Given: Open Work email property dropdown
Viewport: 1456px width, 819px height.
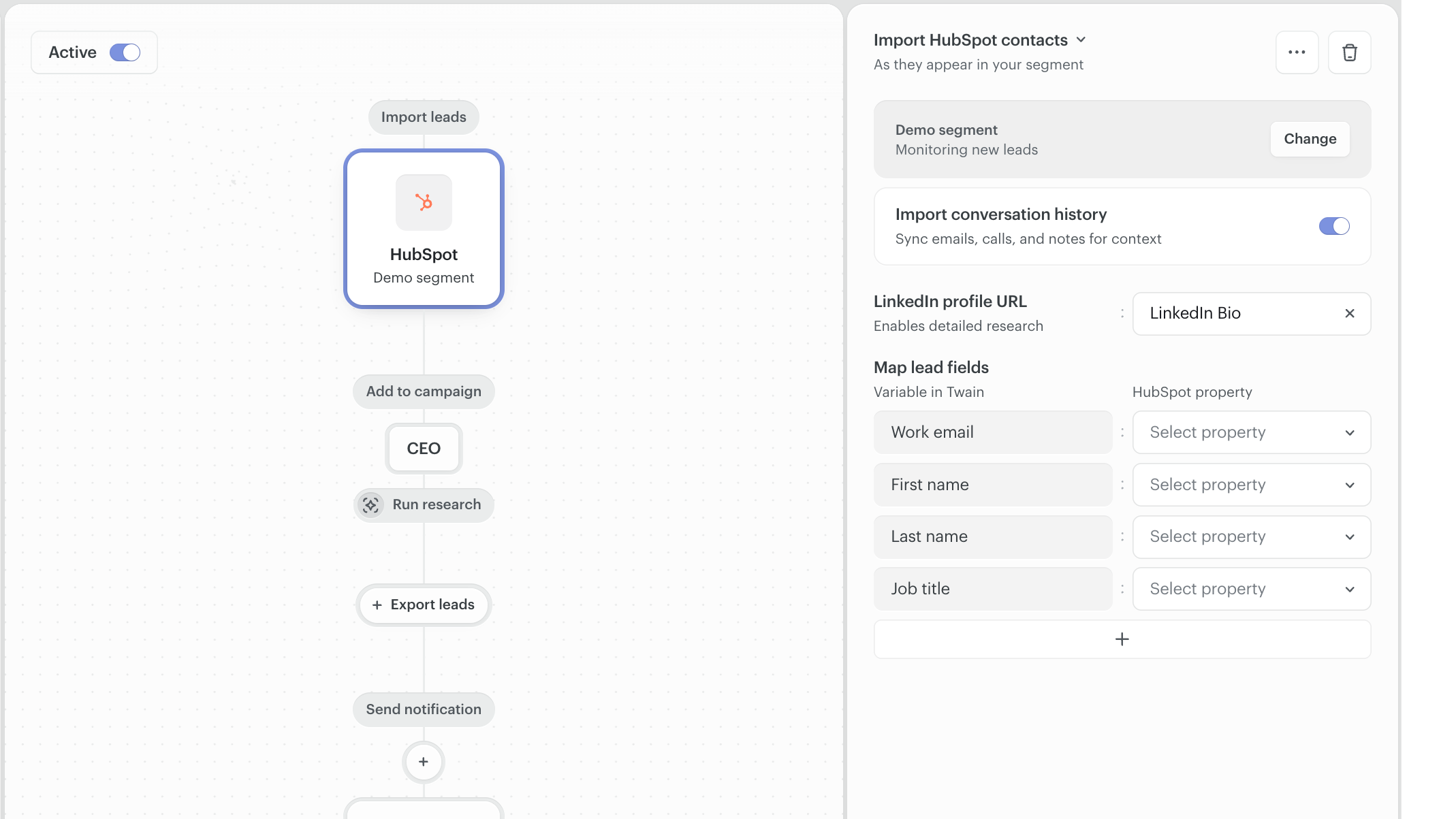Looking at the screenshot, I should (1251, 432).
